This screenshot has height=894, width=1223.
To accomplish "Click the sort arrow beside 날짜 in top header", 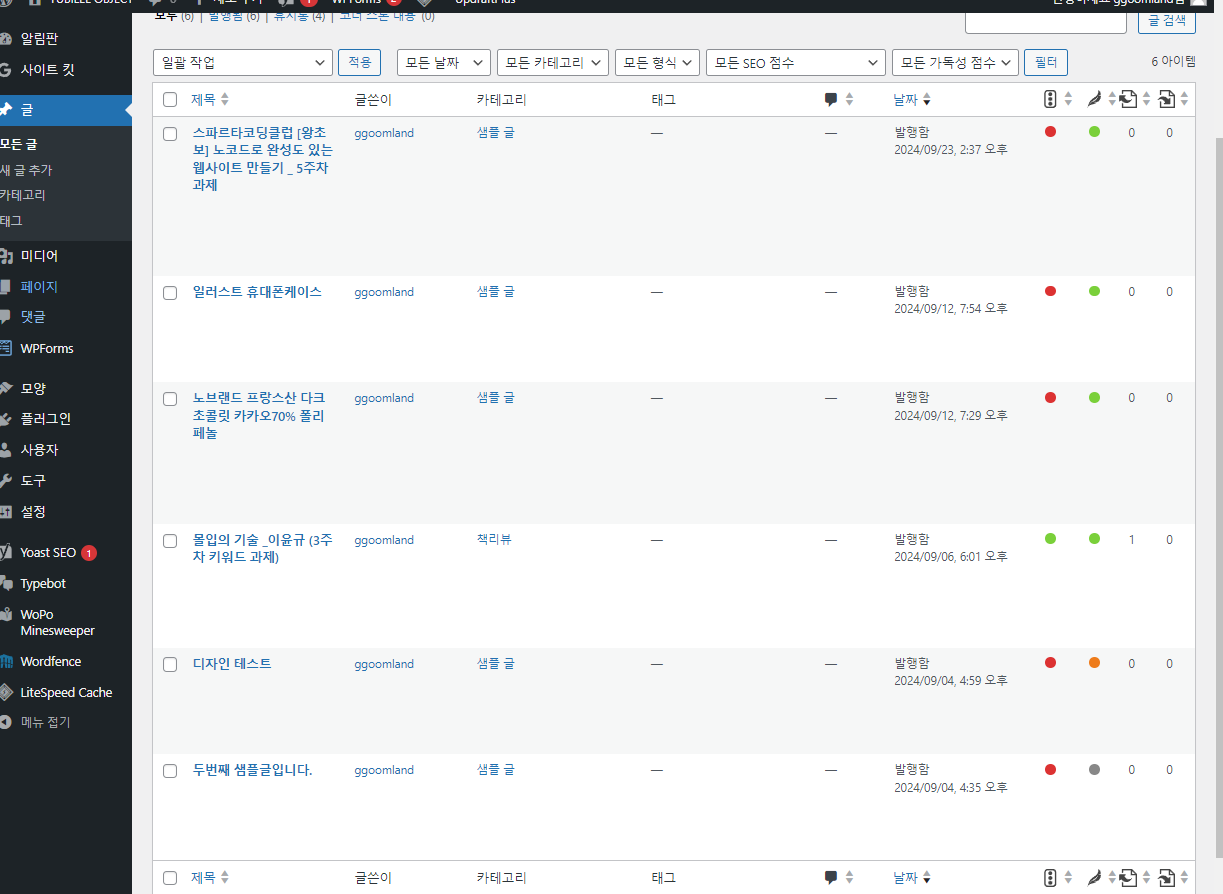I will 927,100.
